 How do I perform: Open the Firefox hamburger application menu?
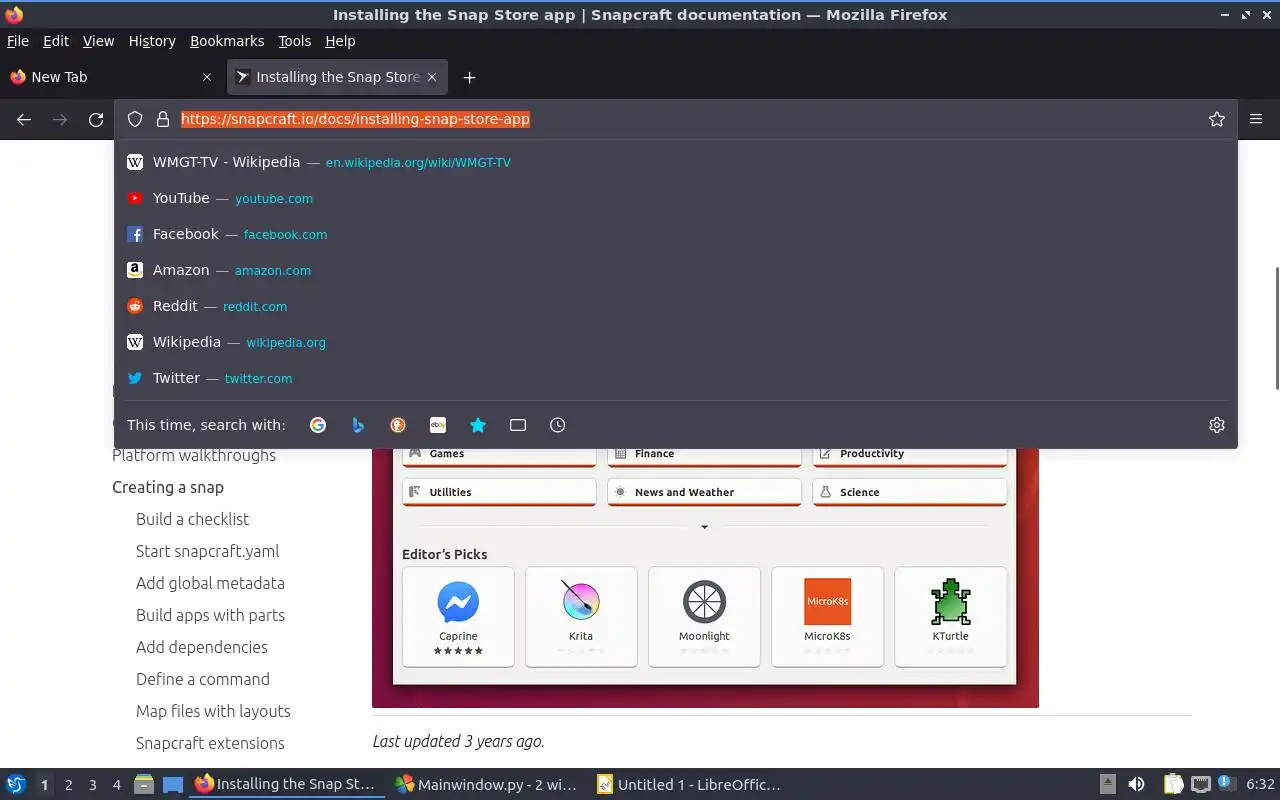[1256, 119]
